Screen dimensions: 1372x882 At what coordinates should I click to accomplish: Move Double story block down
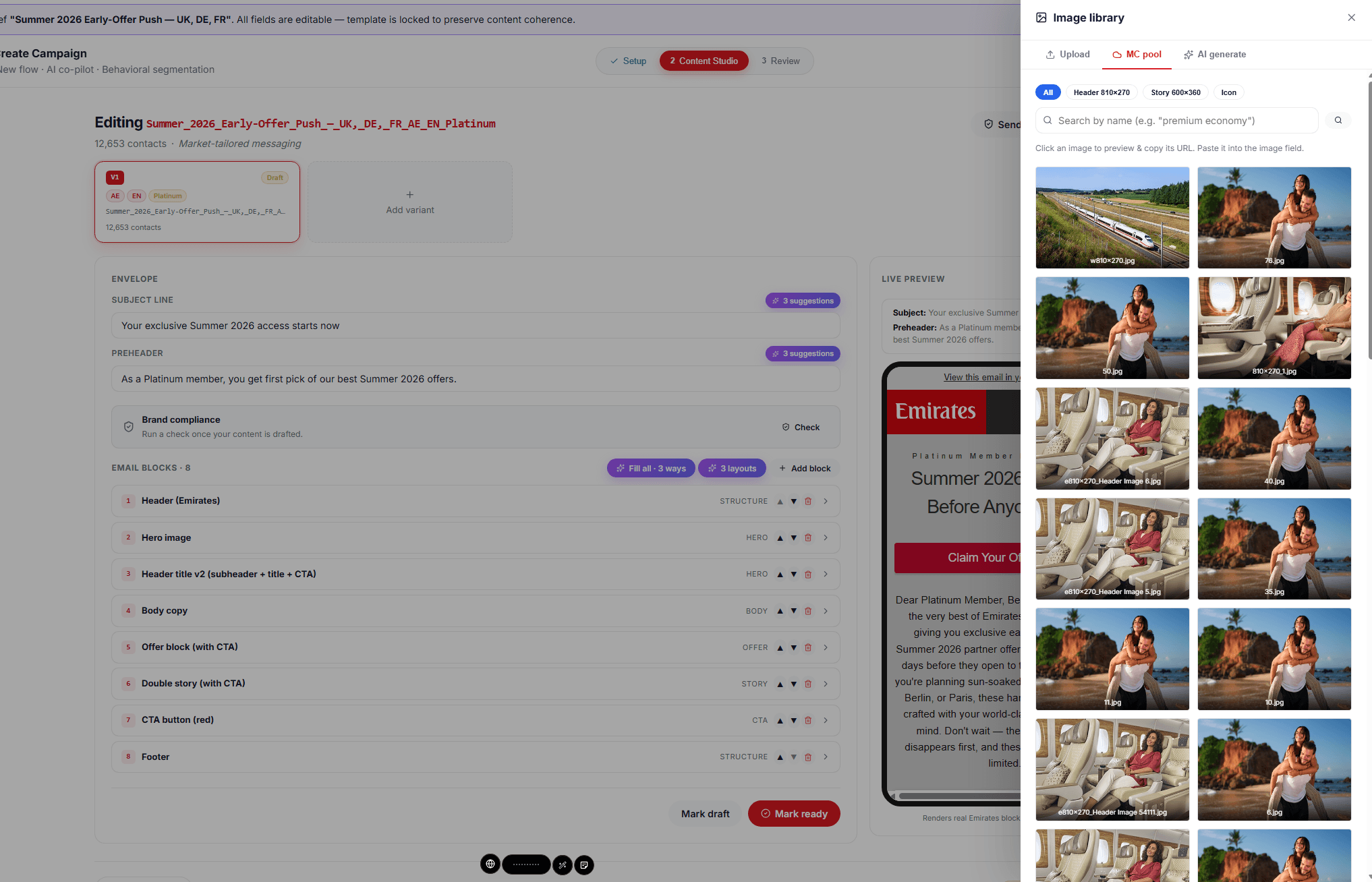pyautogui.click(x=794, y=684)
